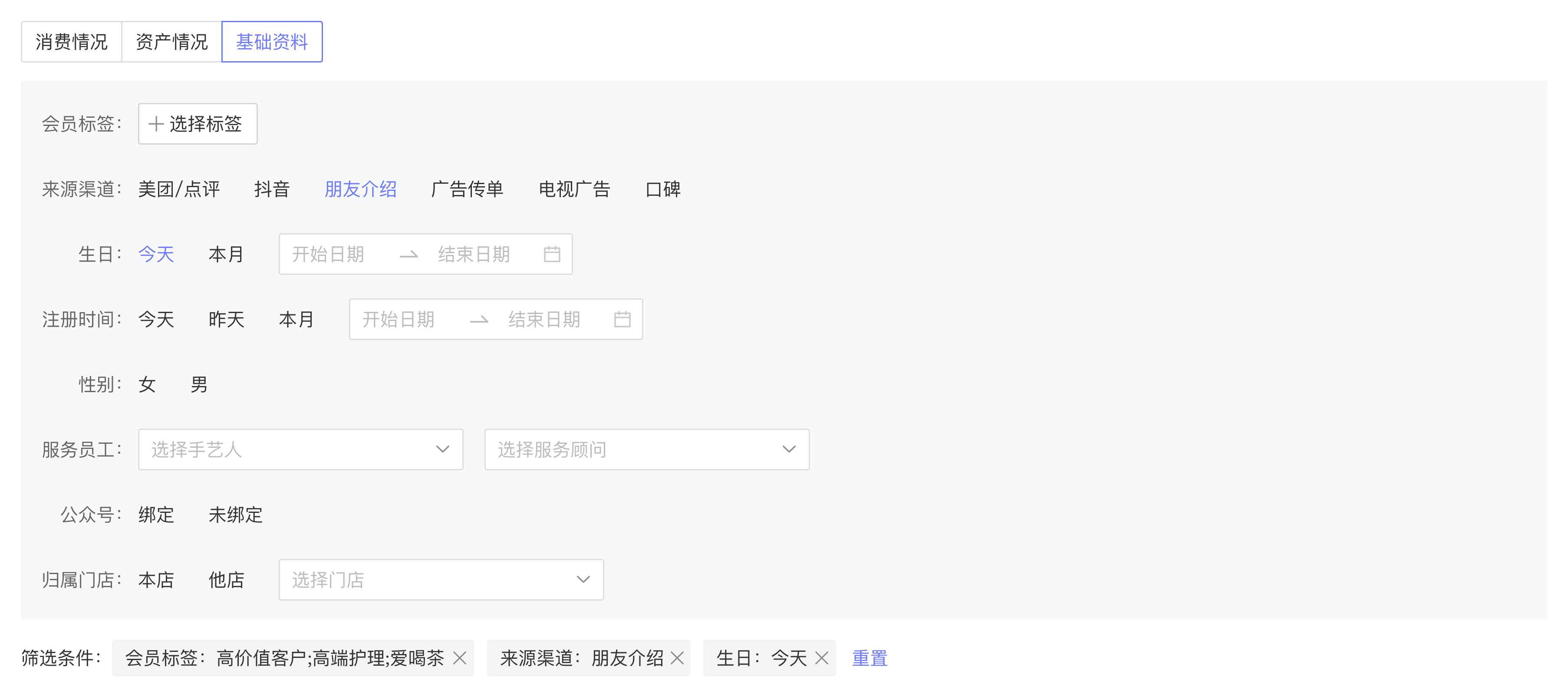This screenshot has width=1568, height=697.
Task: Switch to the 消费情况 tab
Action: tap(71, 42)
